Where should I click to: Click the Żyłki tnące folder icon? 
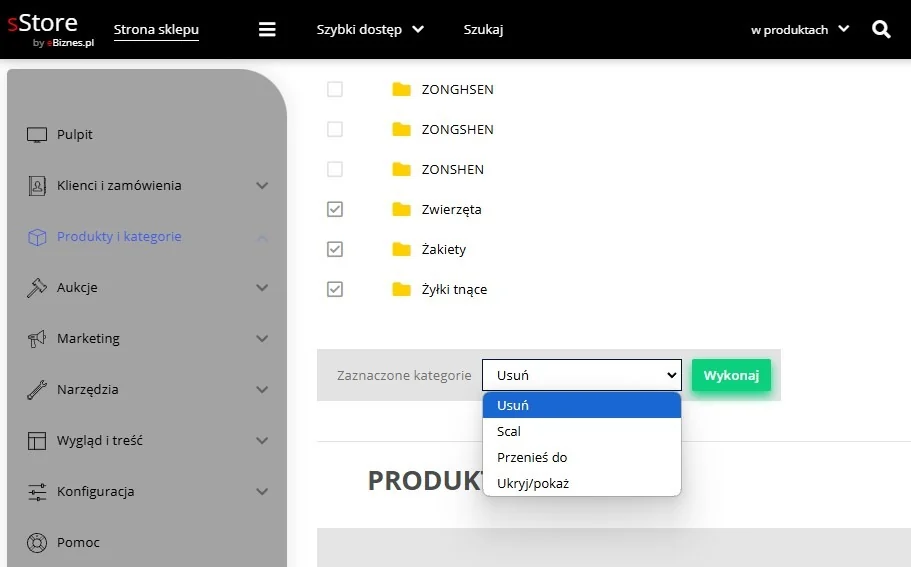(x=401, y=289)
